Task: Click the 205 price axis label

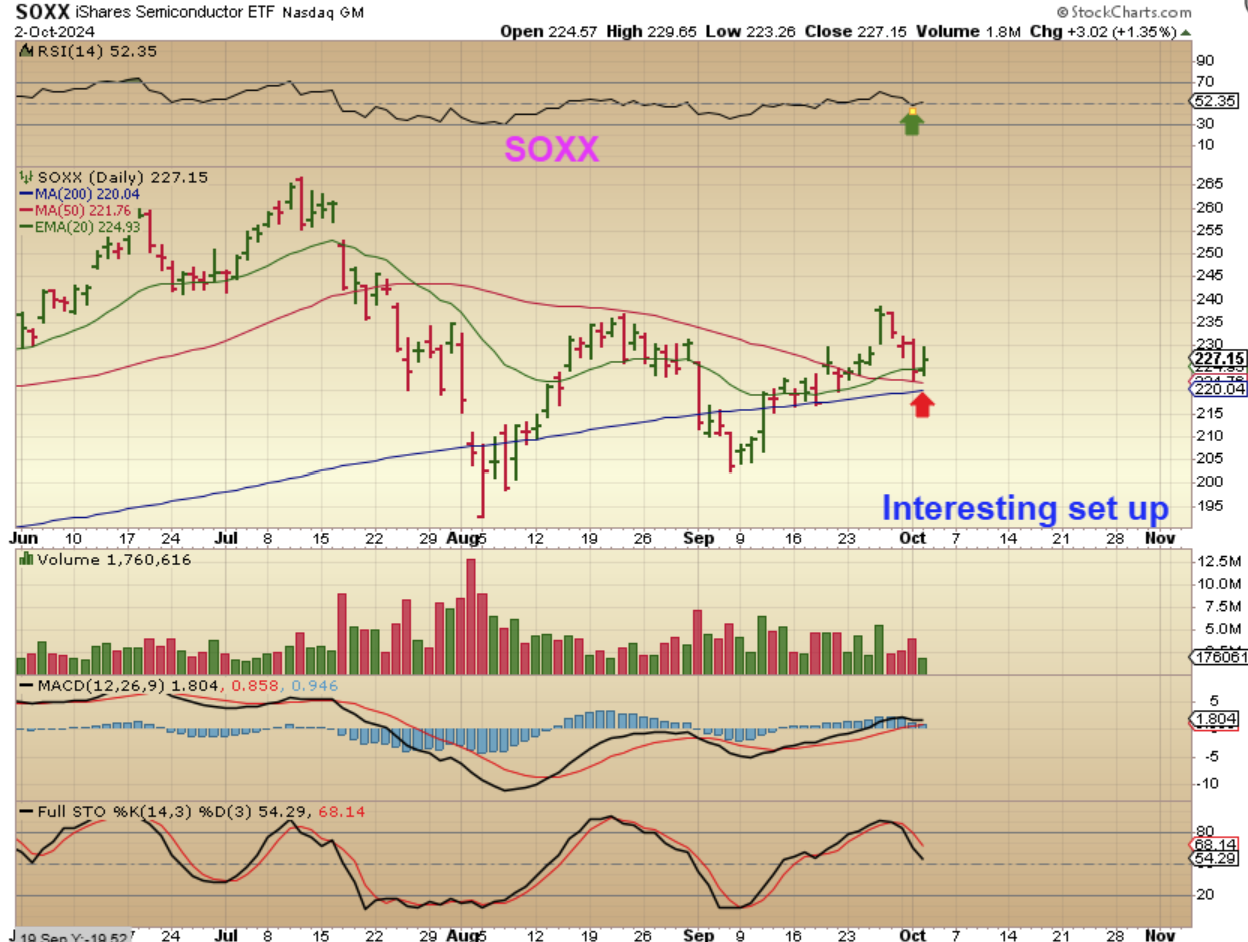Action: click(x=1208, y=459)
